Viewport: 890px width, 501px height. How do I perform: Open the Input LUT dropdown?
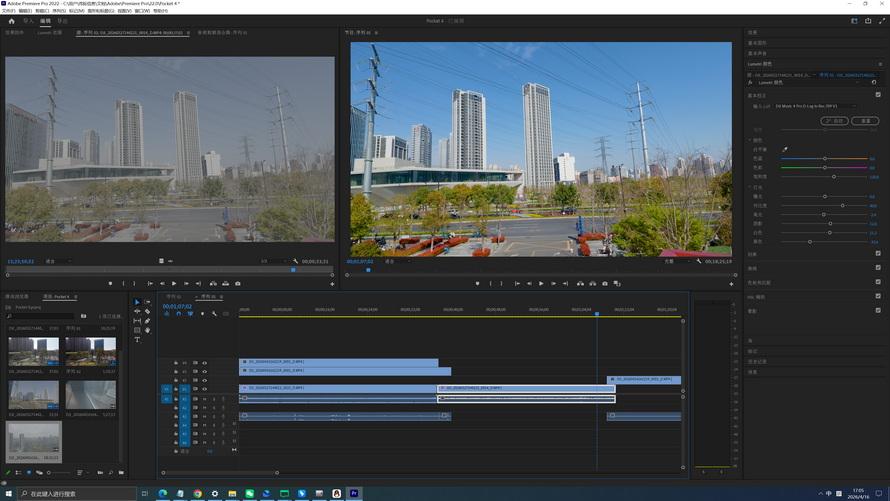click(x=816, y=106)
